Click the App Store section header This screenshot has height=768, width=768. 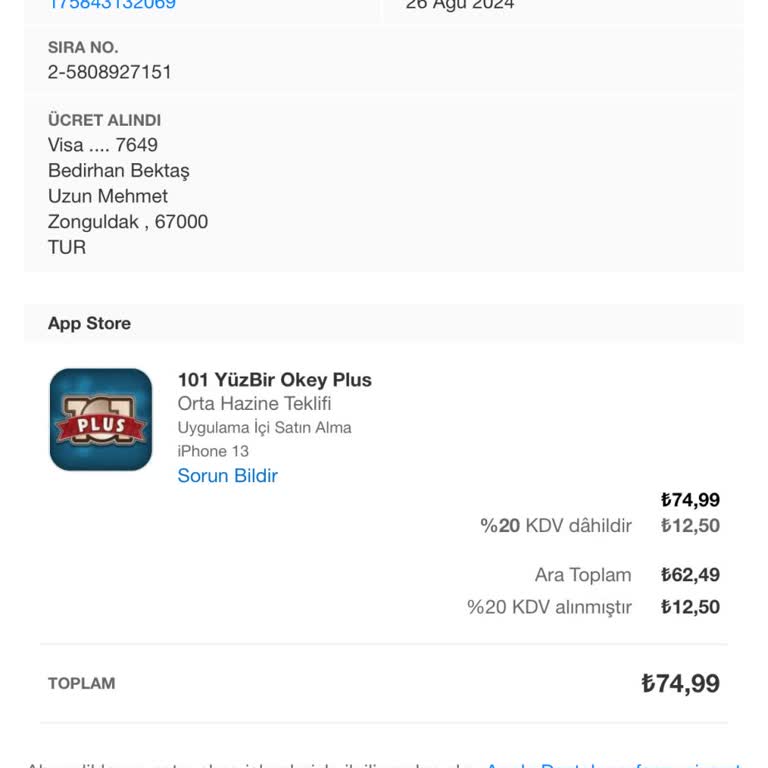89,323
